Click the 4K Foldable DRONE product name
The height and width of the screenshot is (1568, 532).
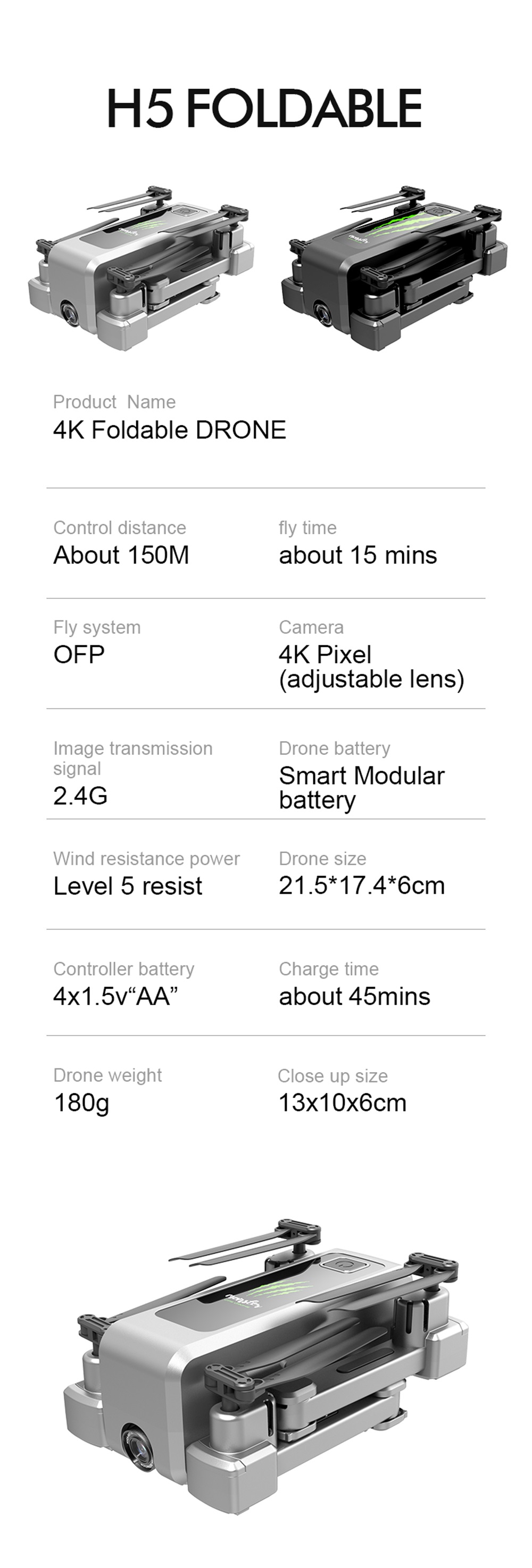[169, 430]
